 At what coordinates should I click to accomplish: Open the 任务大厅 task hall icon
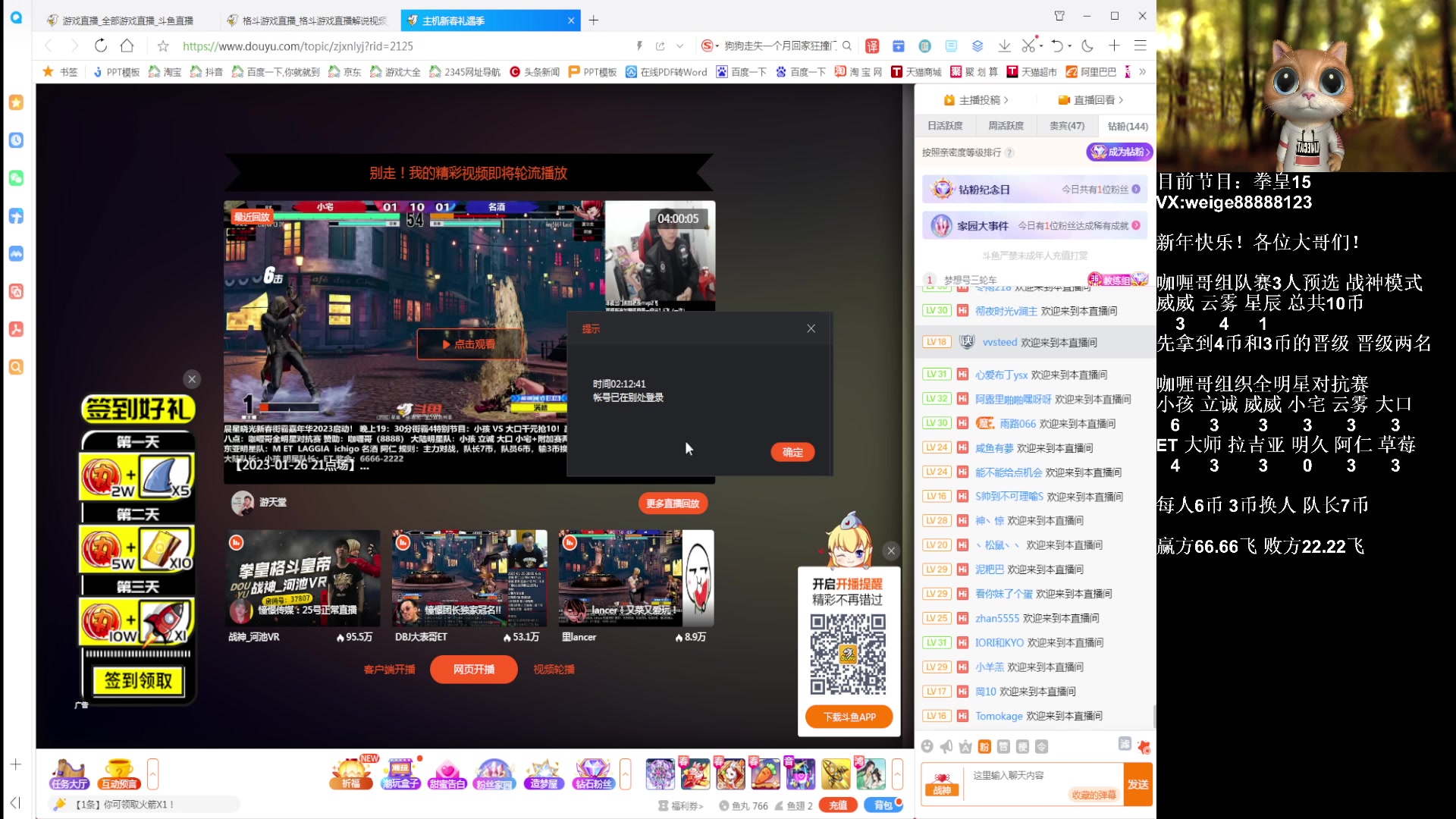click(69, 773)
